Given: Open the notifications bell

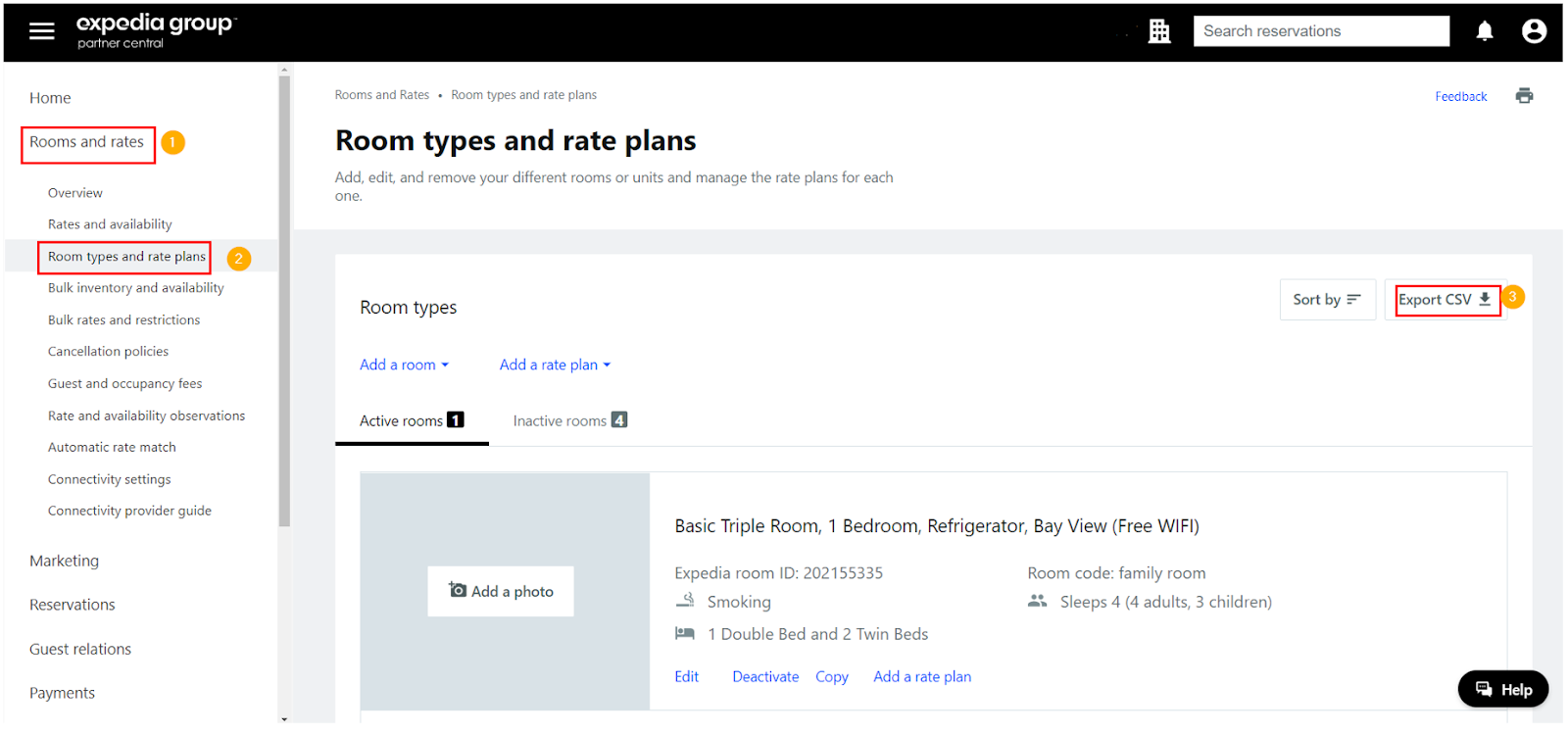Looking at the screenshot, I should 1485,31.
